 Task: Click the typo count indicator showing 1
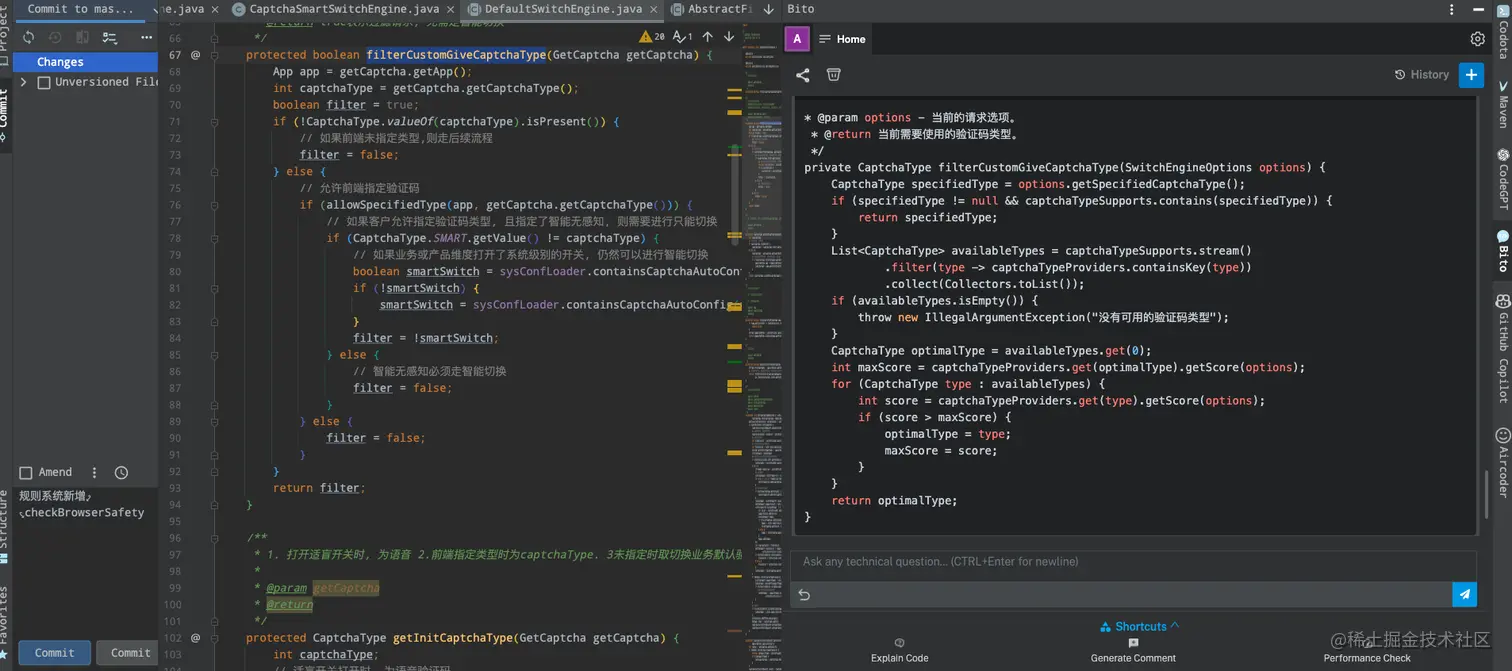(683, 36)
